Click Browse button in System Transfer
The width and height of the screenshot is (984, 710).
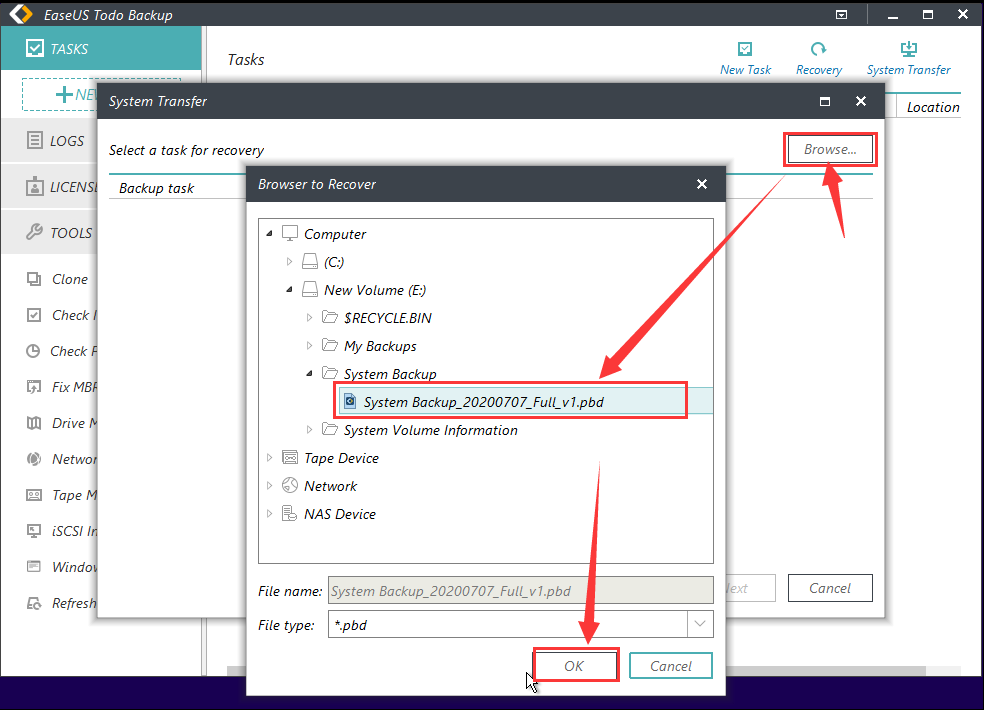[830, 149]
